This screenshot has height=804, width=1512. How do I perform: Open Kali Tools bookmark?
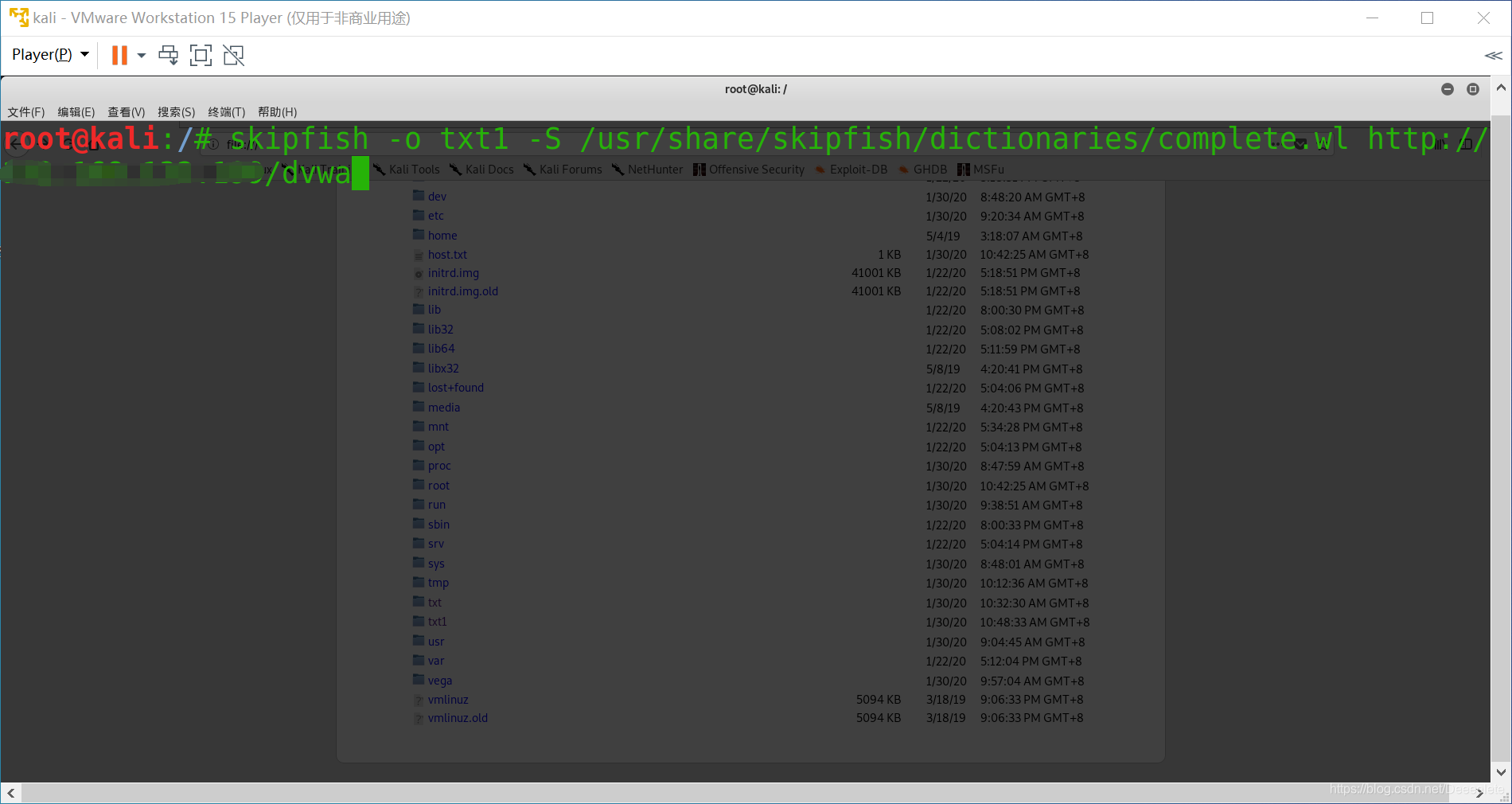coord(407,170)
